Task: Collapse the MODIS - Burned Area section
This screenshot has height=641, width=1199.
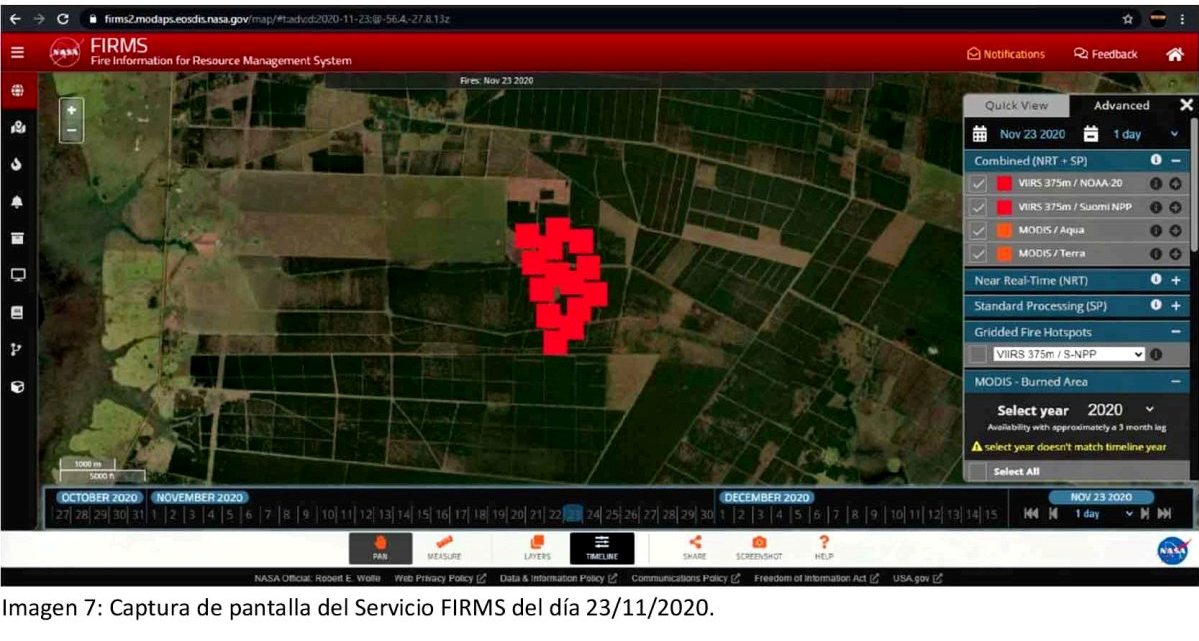Action: pyautogui.click(x=1176, y=382)
